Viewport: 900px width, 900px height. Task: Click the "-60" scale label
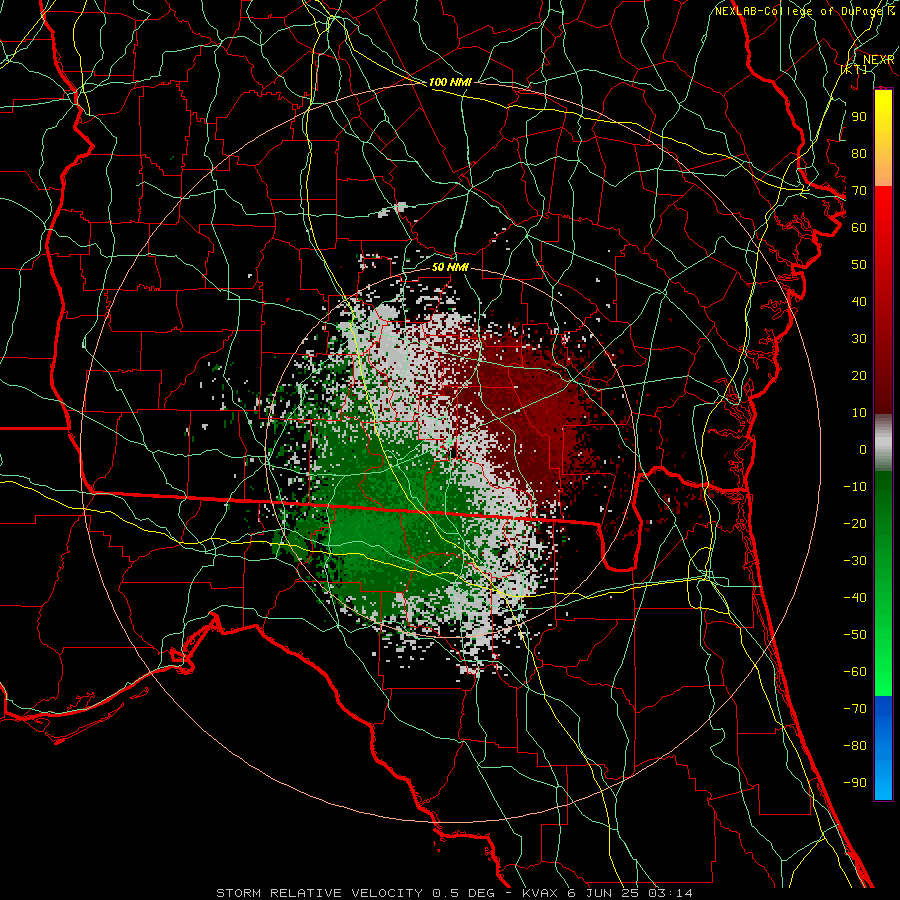[x=855, y=672]
